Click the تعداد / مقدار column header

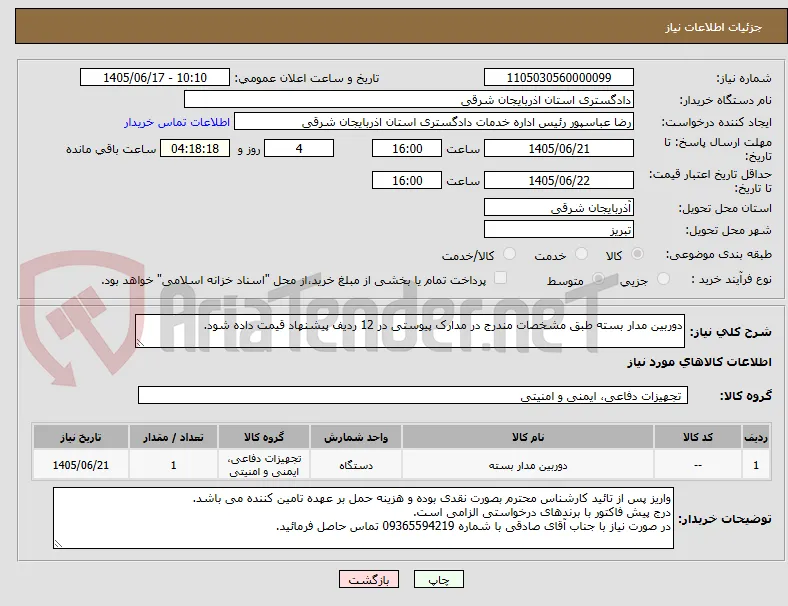pyautogui.click(x=173, y=437)
